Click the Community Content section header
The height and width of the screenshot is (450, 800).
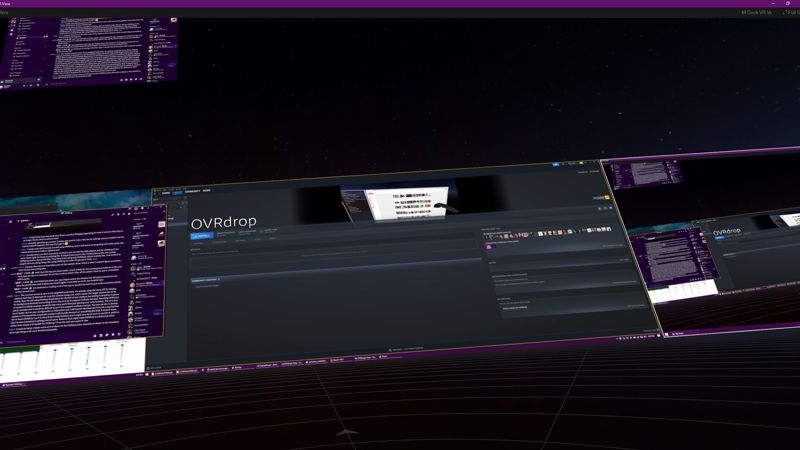205,280
